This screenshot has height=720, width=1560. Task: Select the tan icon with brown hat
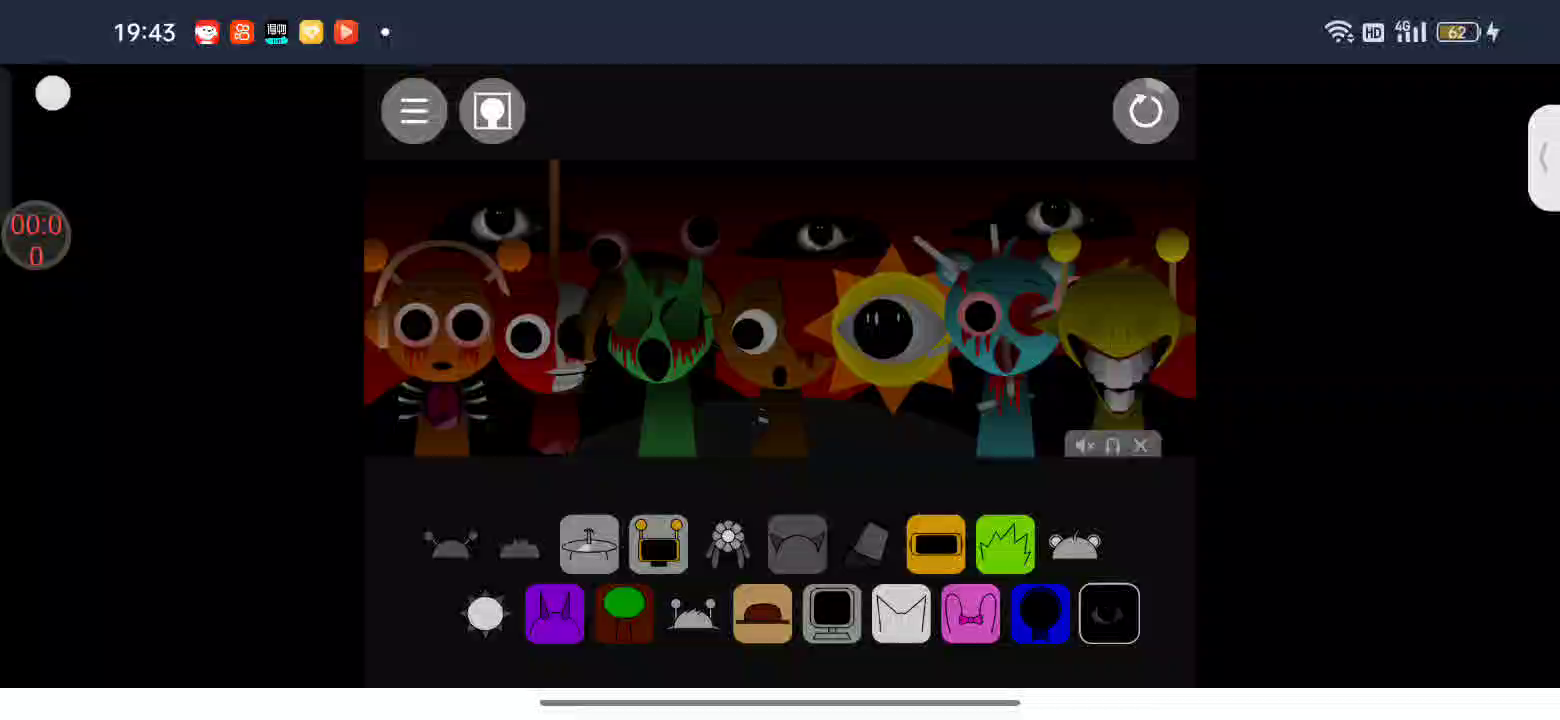point(763,614)
